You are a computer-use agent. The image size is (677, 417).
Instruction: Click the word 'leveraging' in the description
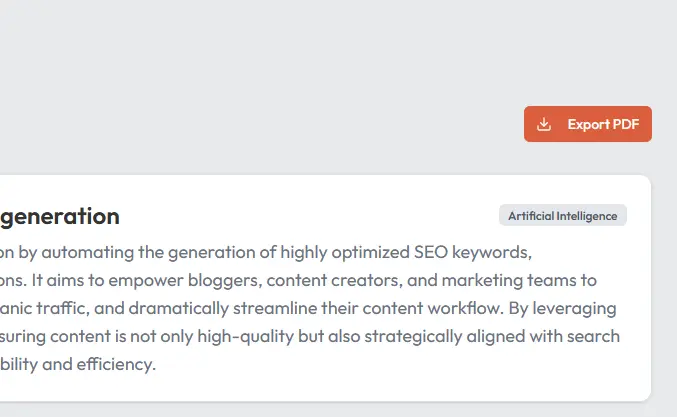click(x=576, y=308)
